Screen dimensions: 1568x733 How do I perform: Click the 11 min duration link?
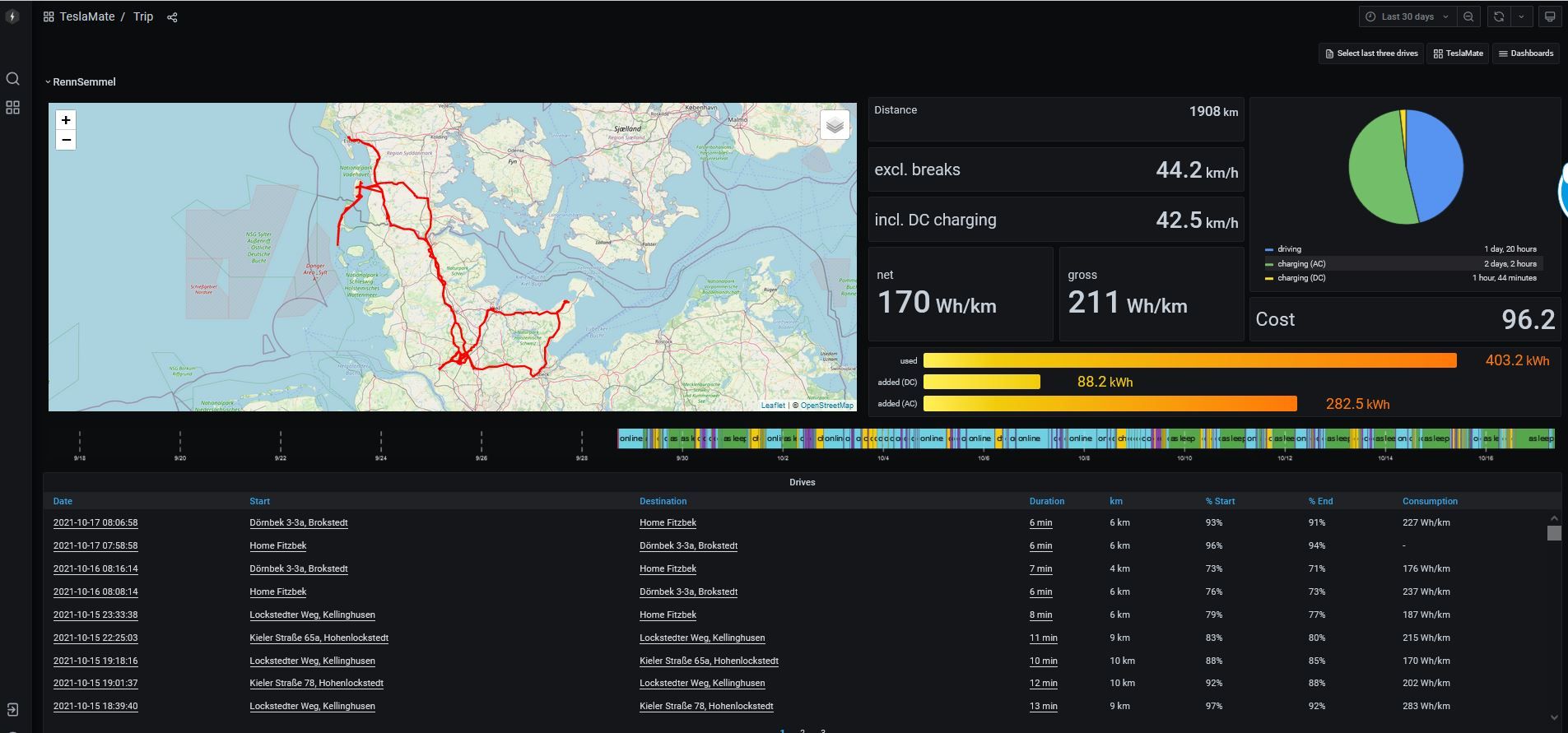pos(1043,638)
